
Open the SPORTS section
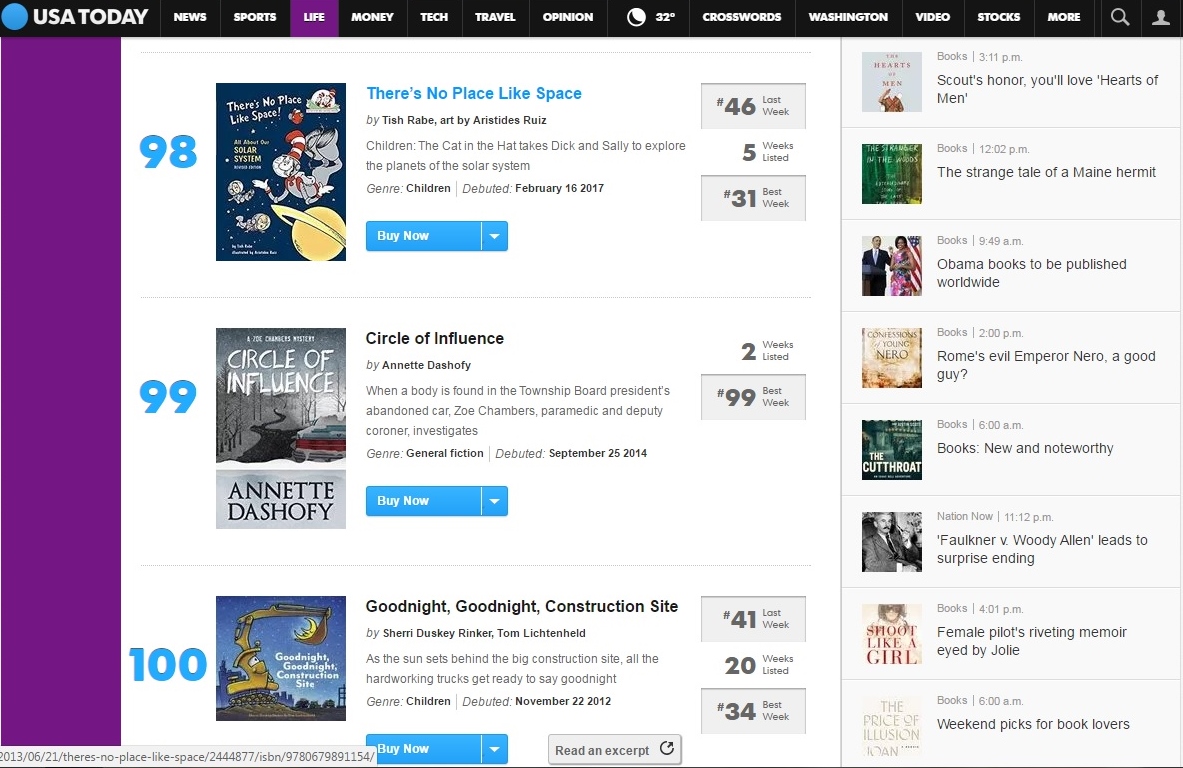point(255,17)
